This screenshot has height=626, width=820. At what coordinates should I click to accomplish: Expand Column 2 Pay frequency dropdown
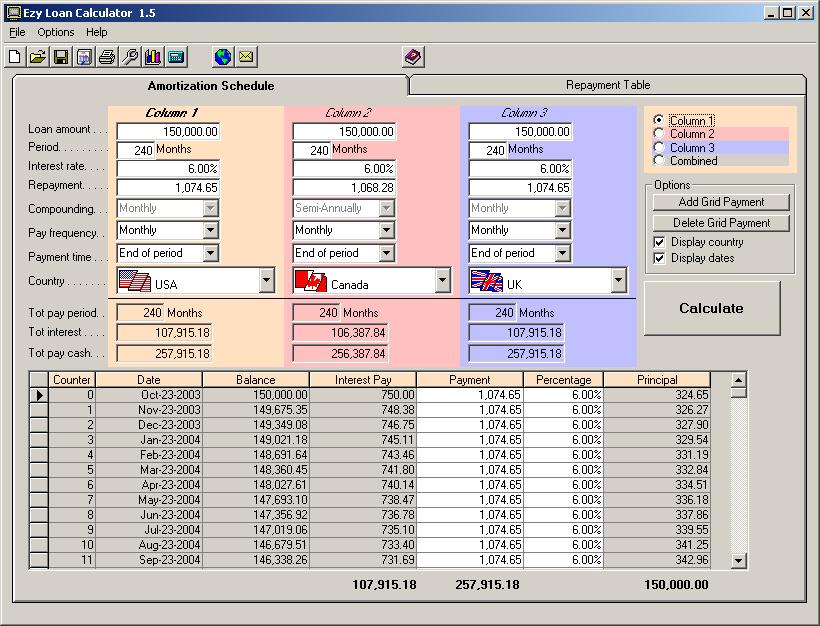(x=386, y=230)
